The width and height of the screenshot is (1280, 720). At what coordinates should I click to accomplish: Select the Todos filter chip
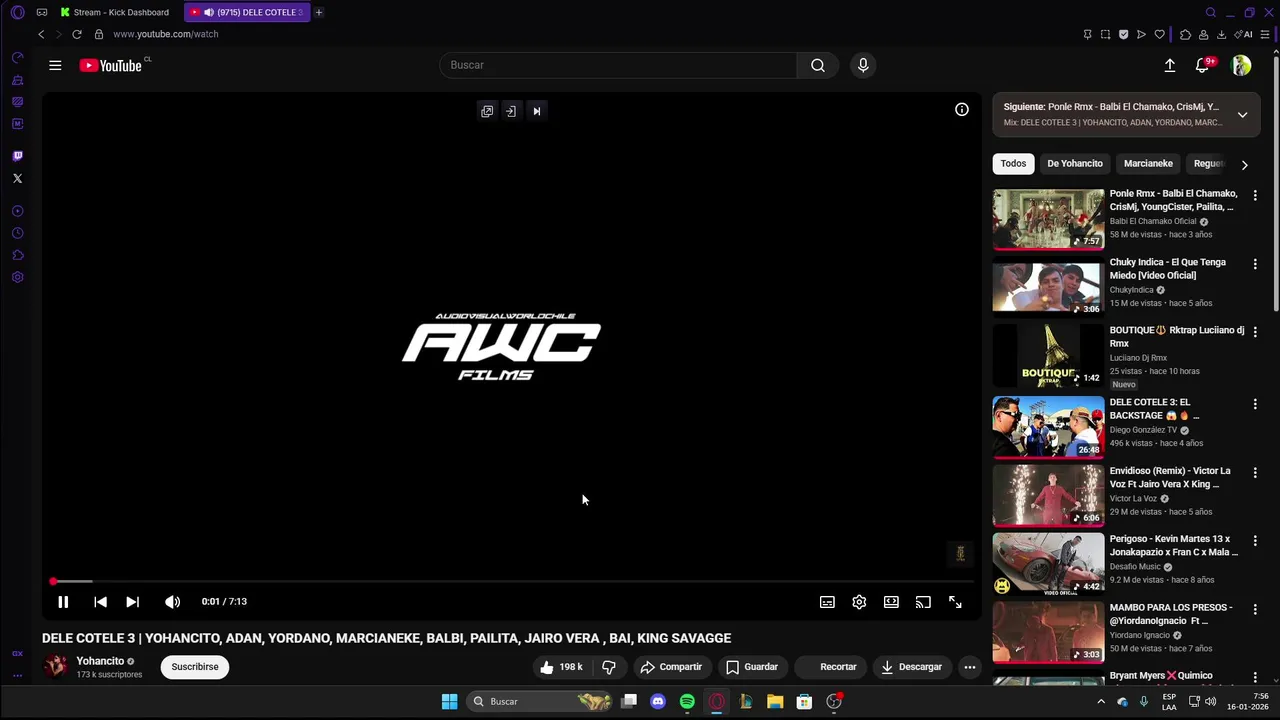(1013, 164)
